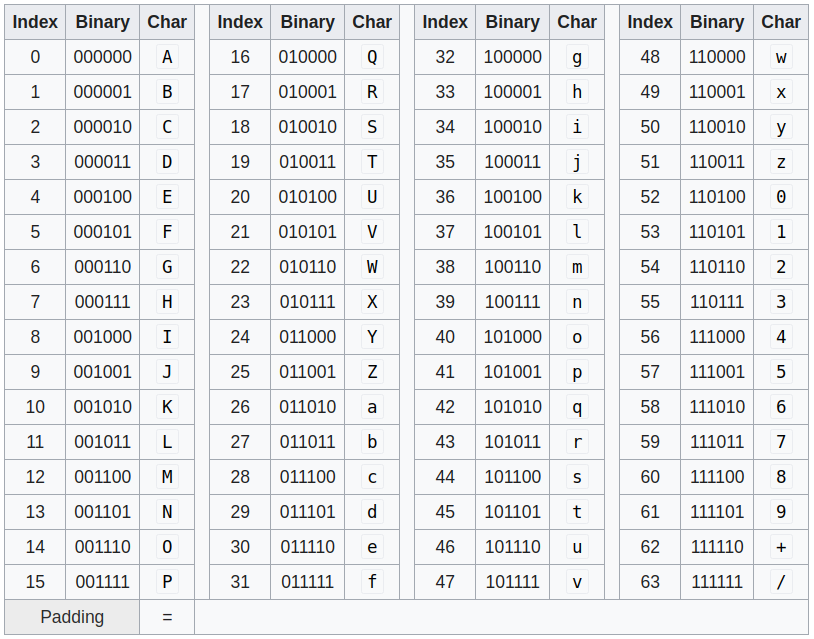
Task: Click the binary value 000000 for index 0
Action: pos(102,57)
